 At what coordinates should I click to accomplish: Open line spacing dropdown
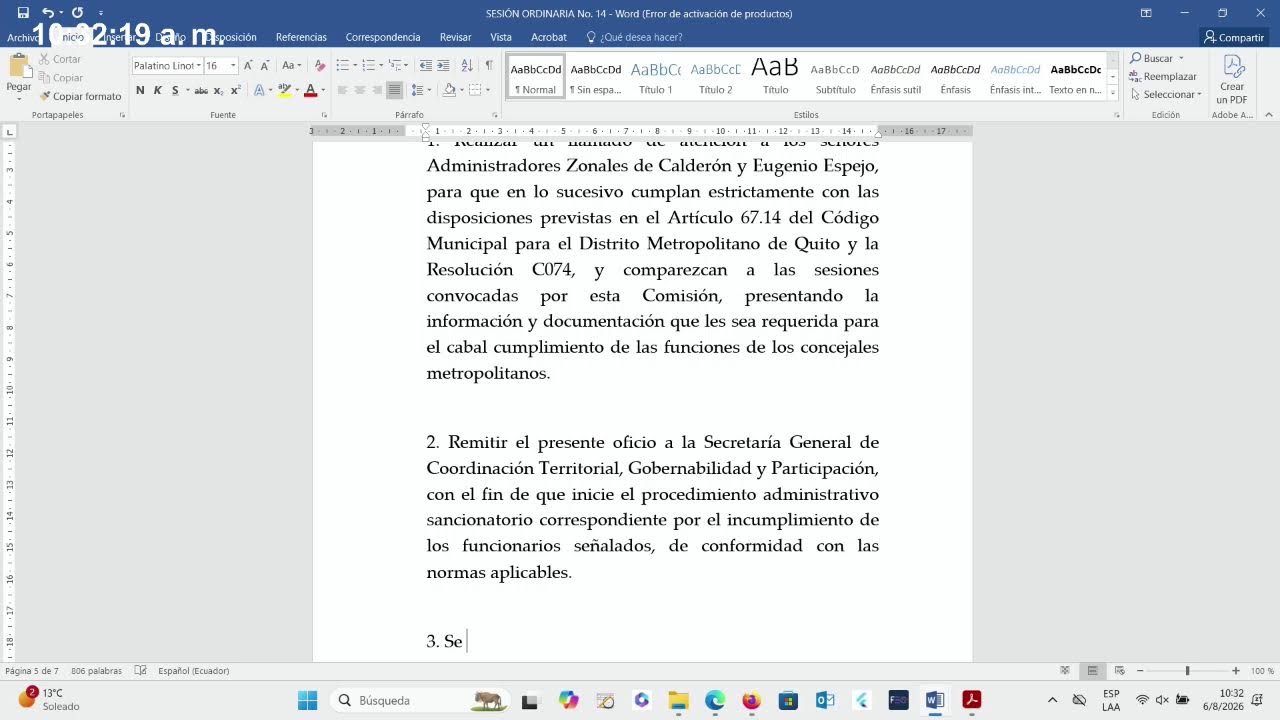click(424, 90)
